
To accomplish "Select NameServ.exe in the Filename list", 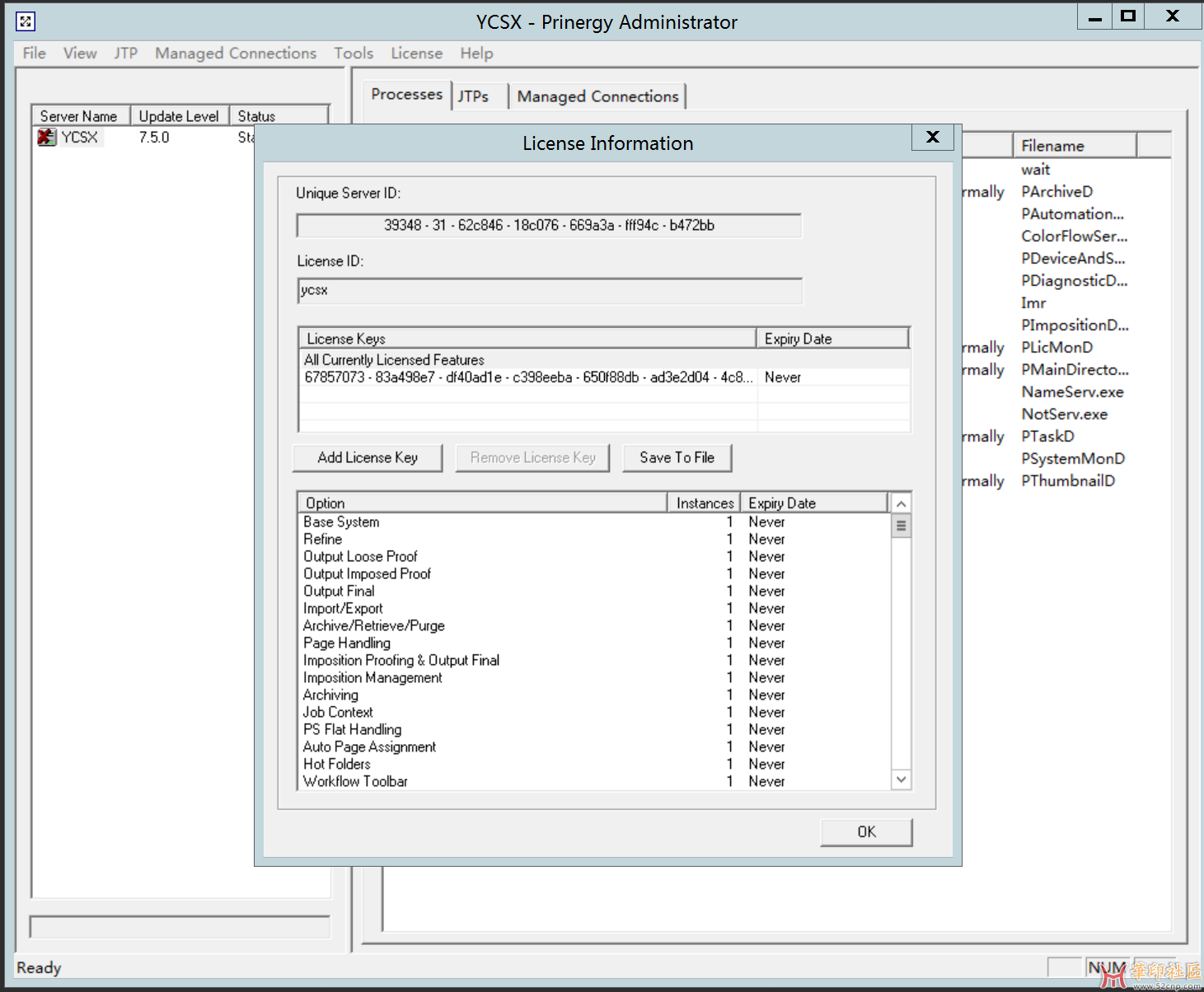I will click(1072, 391).
